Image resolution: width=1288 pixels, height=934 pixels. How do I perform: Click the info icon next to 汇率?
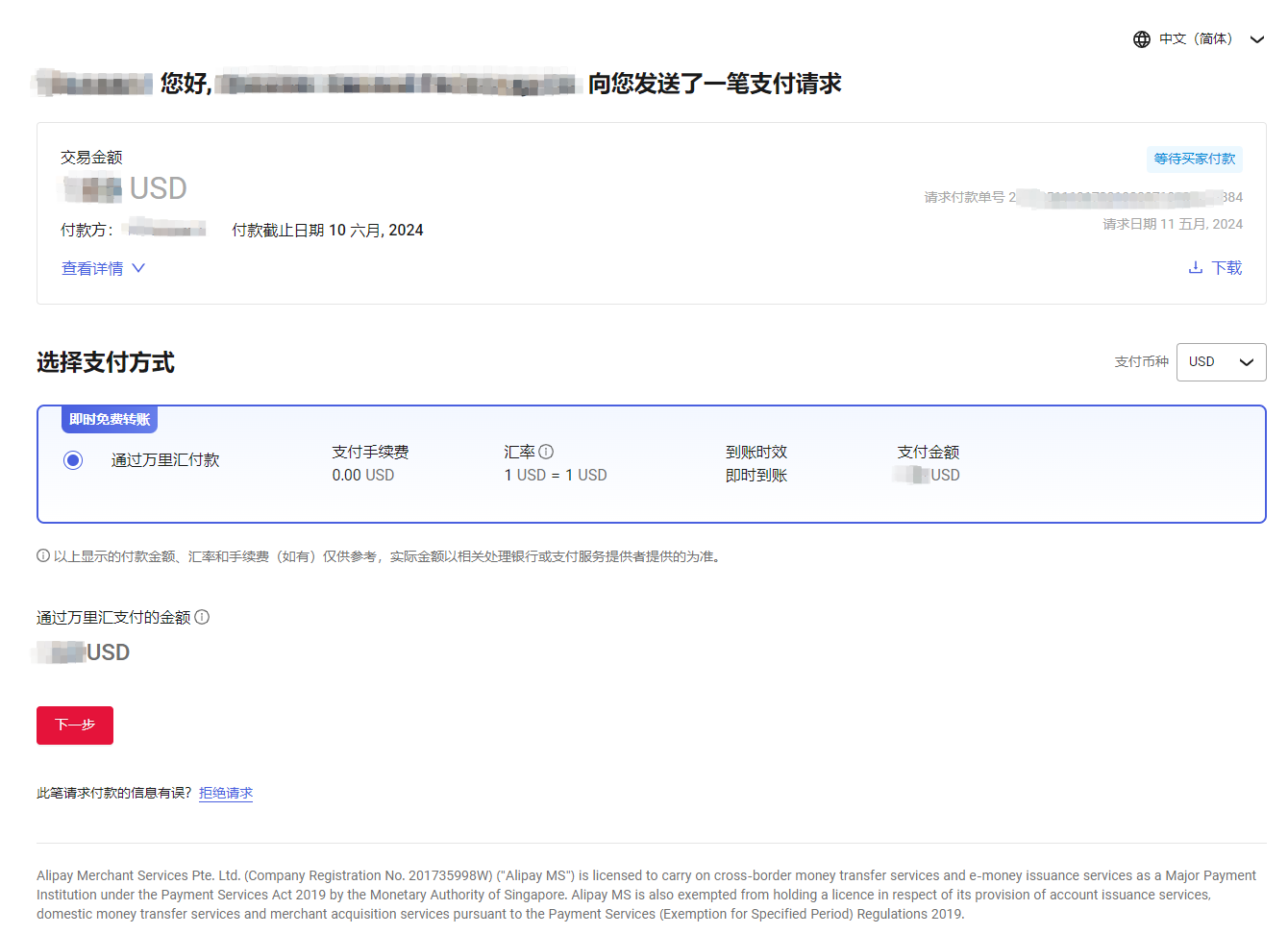tap(546, 451)
